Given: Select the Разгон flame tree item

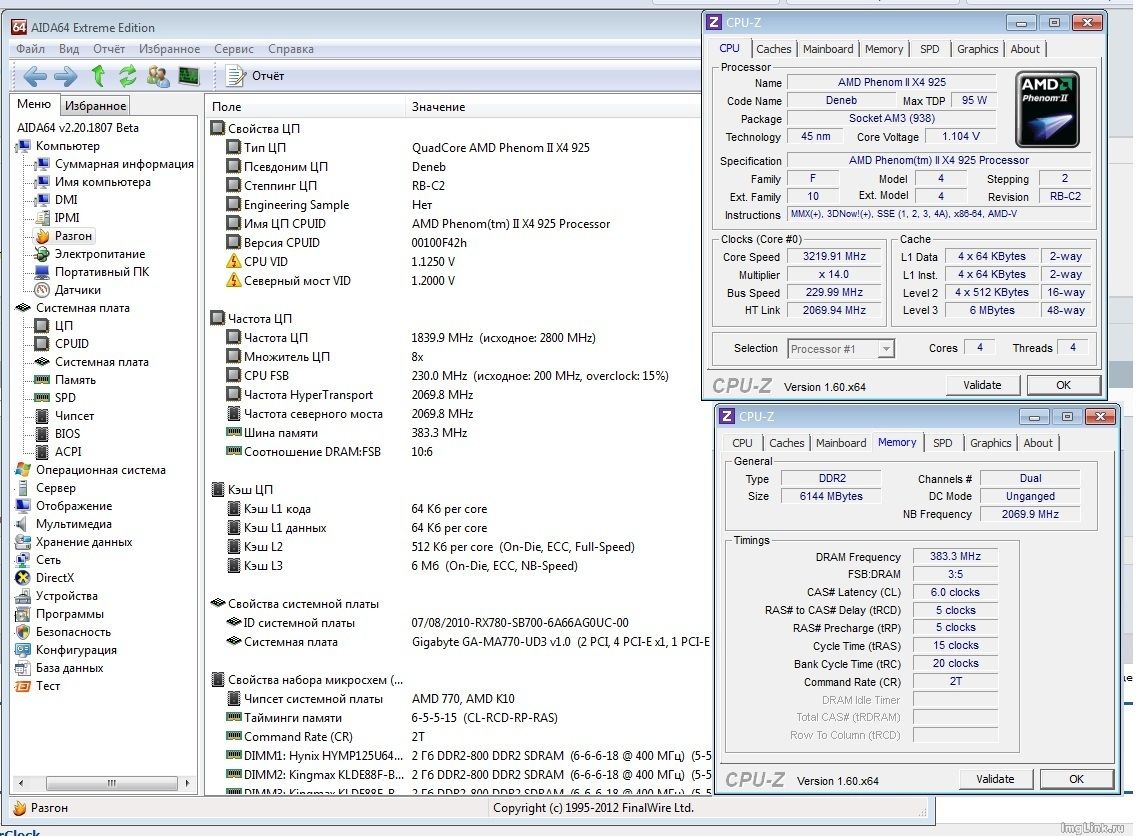Looking at the screenshot, I should pyautogui.click(x=73, y=236).
